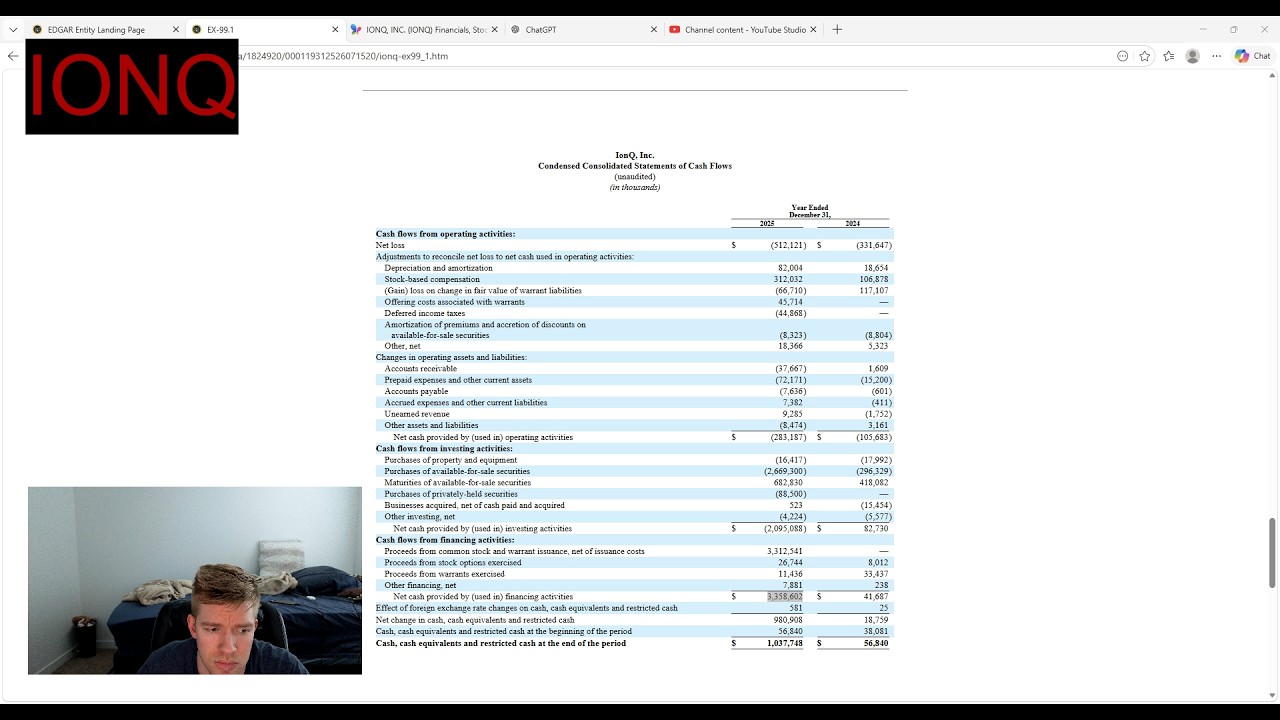The height and width of the screenshot is (720, 1280).
Task: Click 'Prepaid expenses and other current assets' label
Action: tap(458, 380)
